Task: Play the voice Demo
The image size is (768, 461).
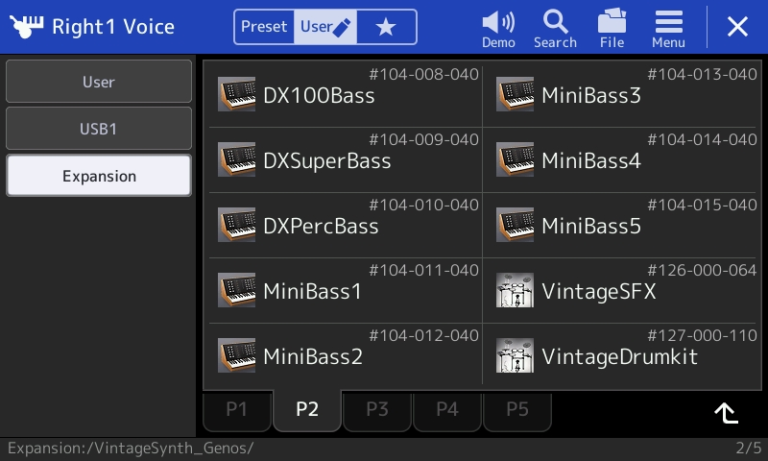Action: pyautogui.click(x=498, y=29)
